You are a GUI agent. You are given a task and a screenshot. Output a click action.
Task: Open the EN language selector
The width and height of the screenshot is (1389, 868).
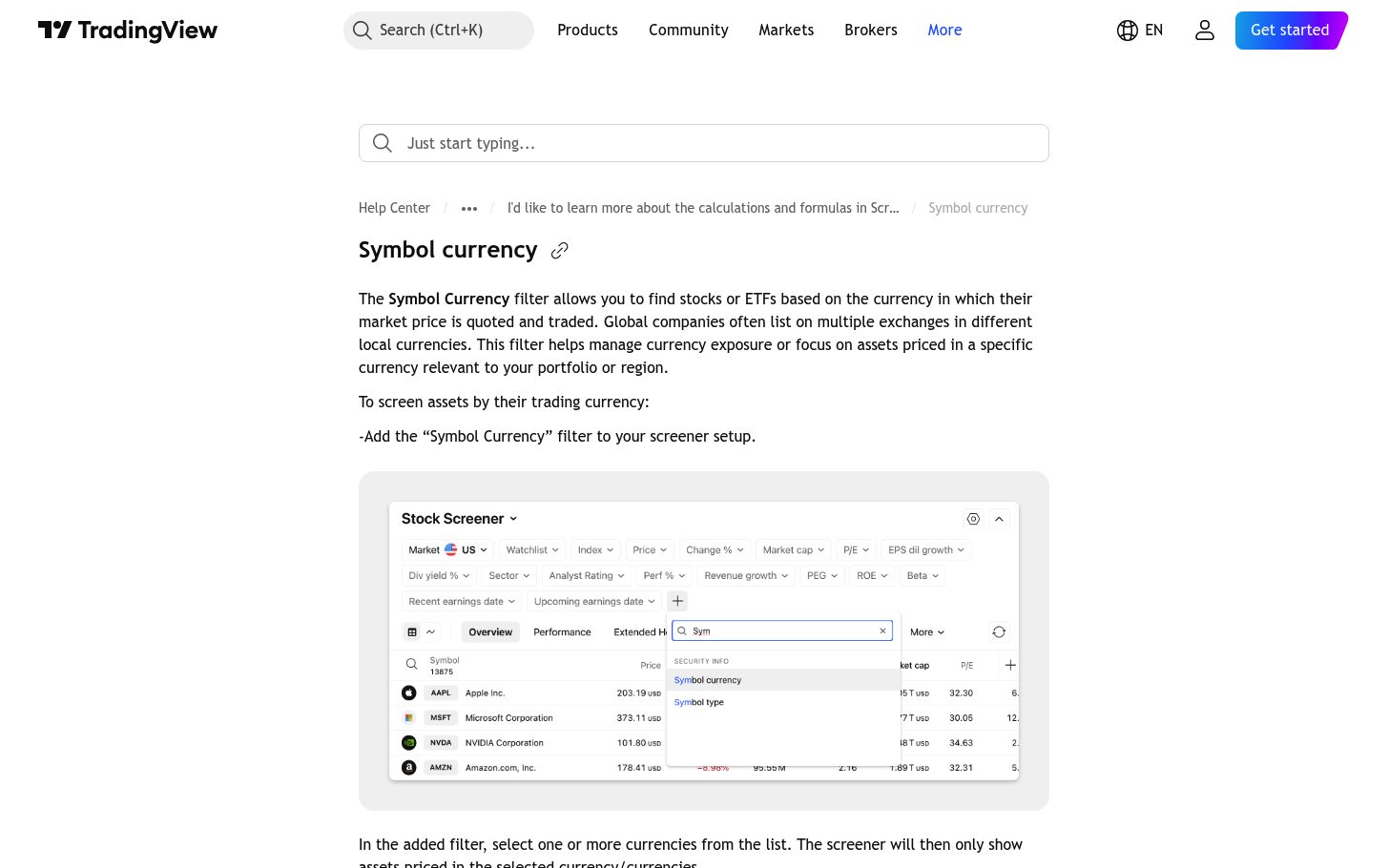click(x=1140, y=31)
